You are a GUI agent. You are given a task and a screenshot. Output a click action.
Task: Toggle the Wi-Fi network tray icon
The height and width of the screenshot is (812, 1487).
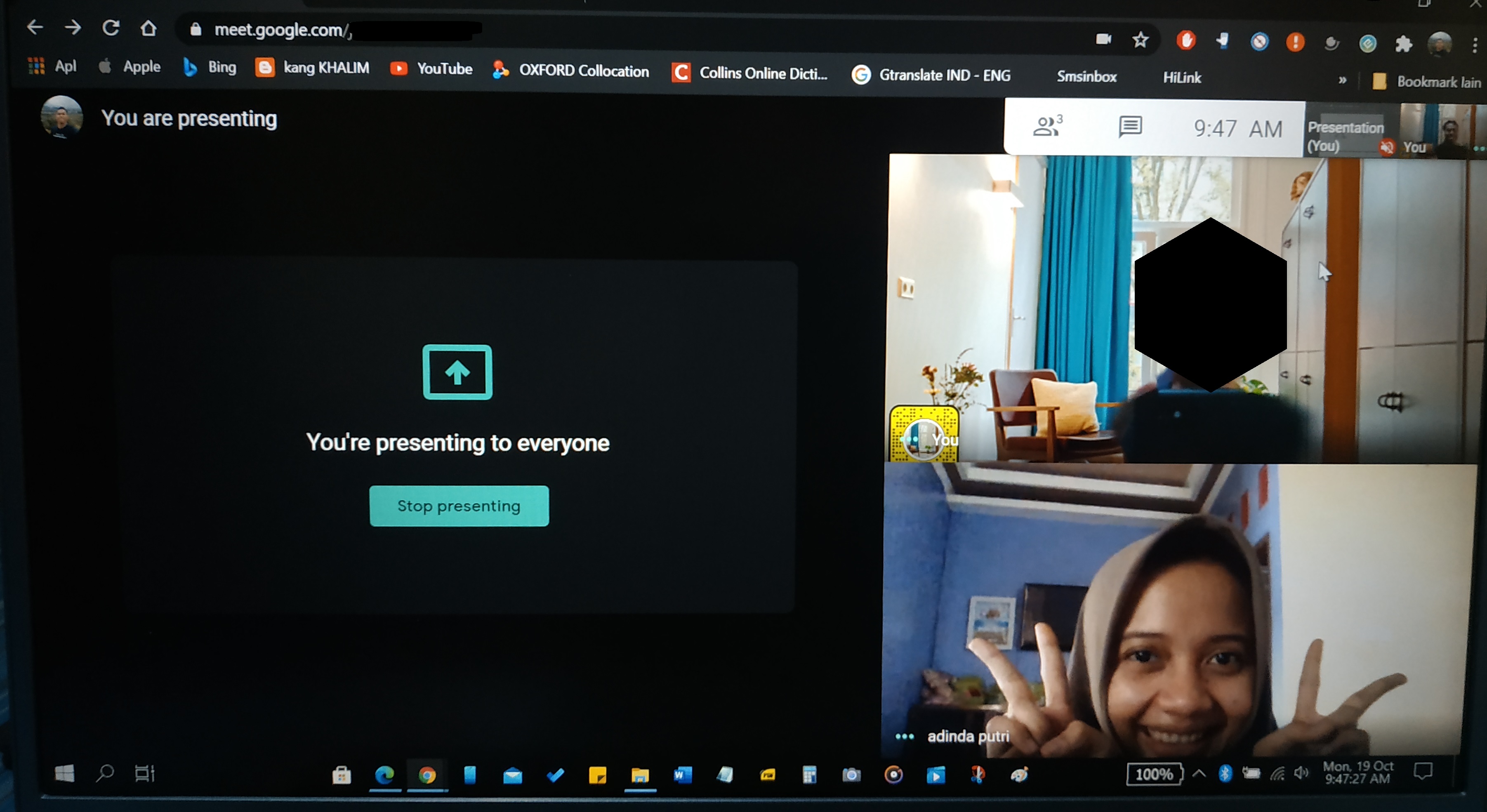(x=1277, y=773)
